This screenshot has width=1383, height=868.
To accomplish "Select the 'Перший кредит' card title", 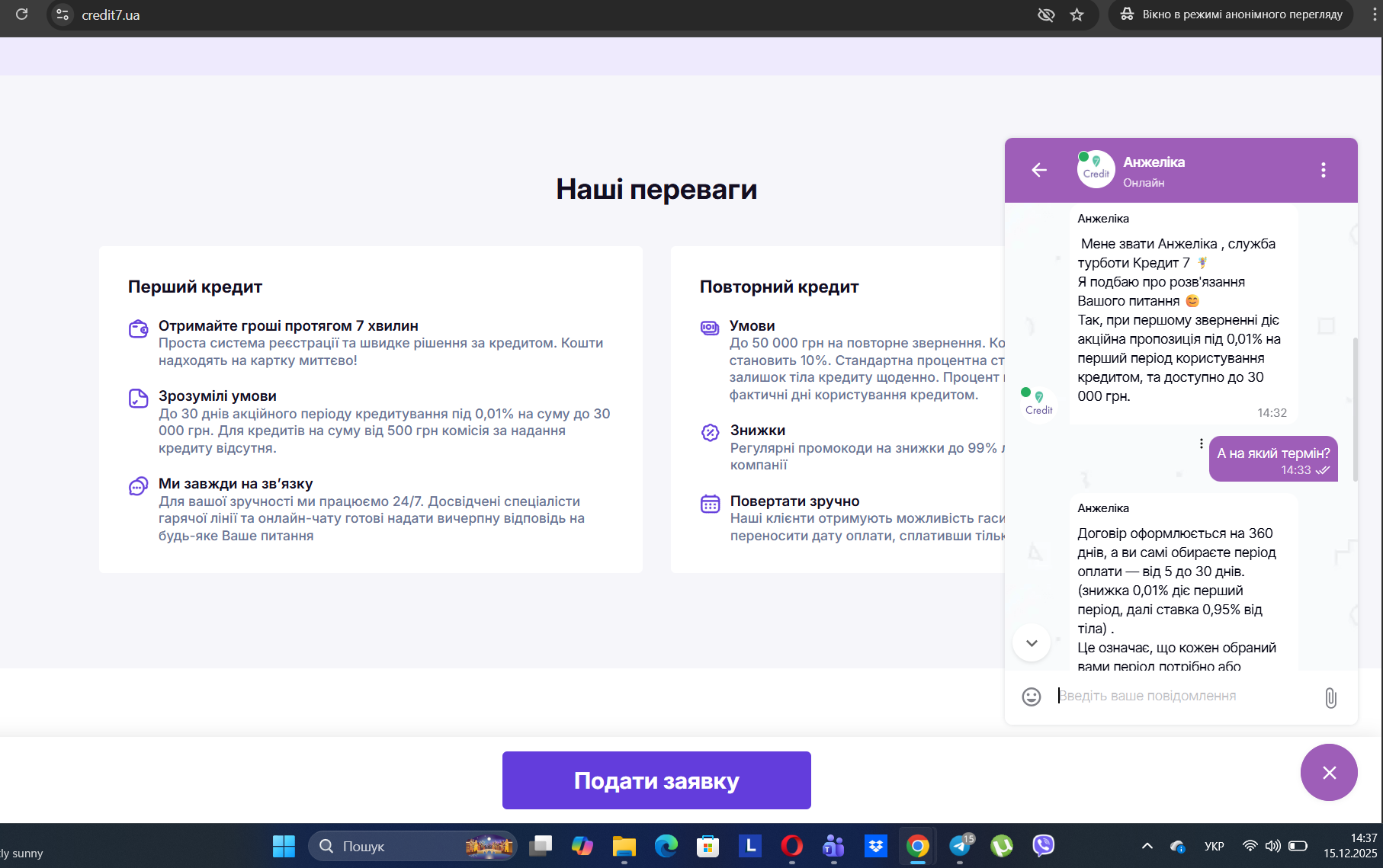I will click(195, 287).
